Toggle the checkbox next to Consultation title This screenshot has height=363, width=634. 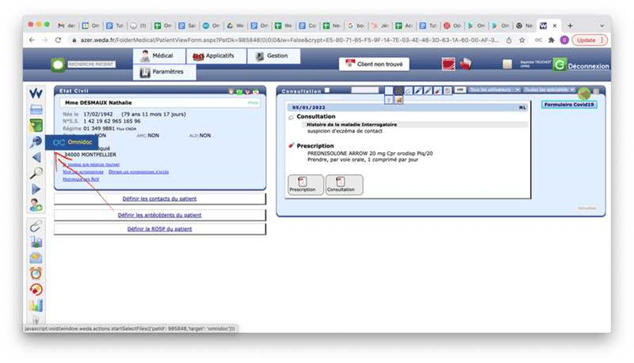pos(327,90)
